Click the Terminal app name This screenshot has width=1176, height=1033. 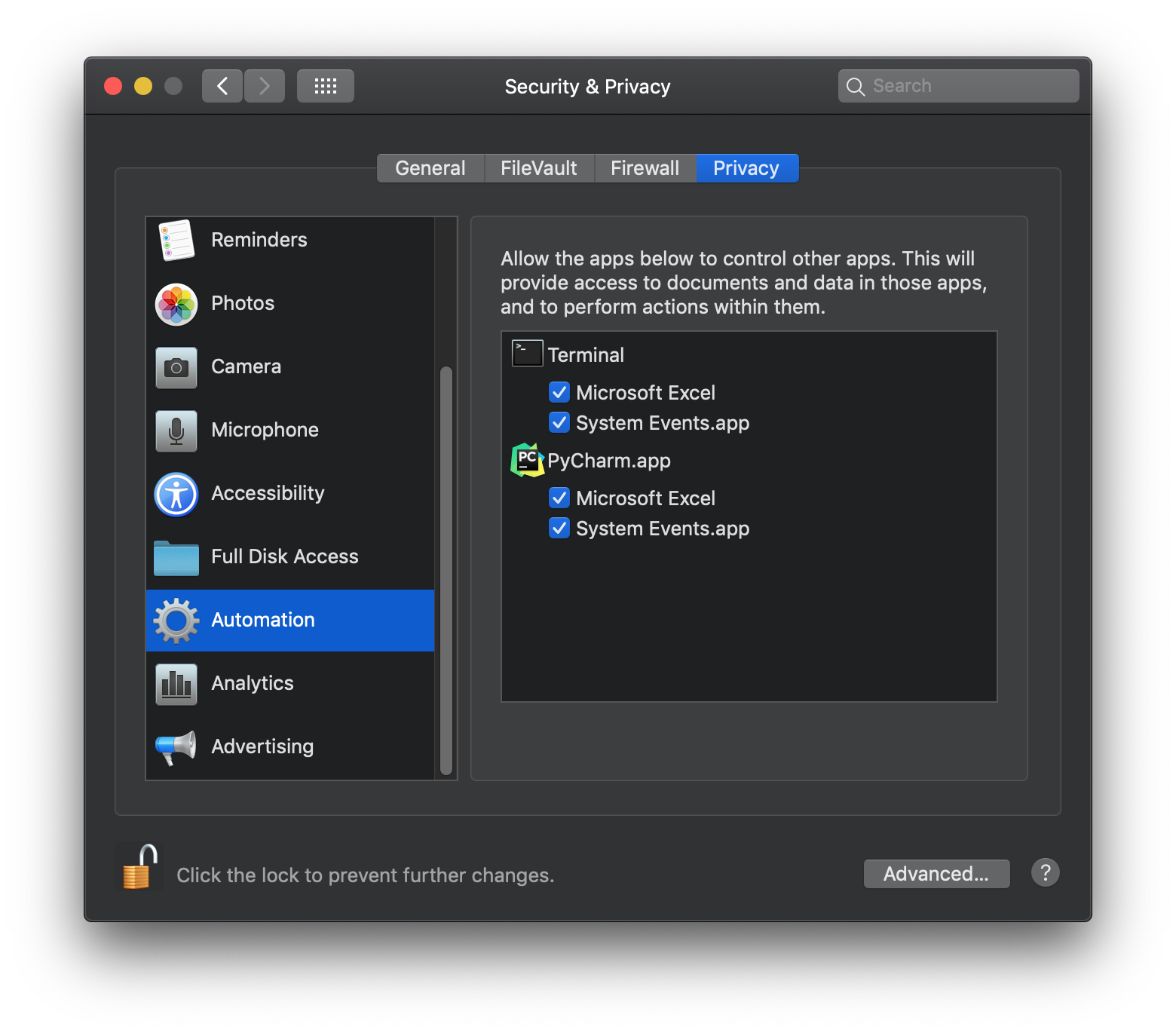(586, 355)
